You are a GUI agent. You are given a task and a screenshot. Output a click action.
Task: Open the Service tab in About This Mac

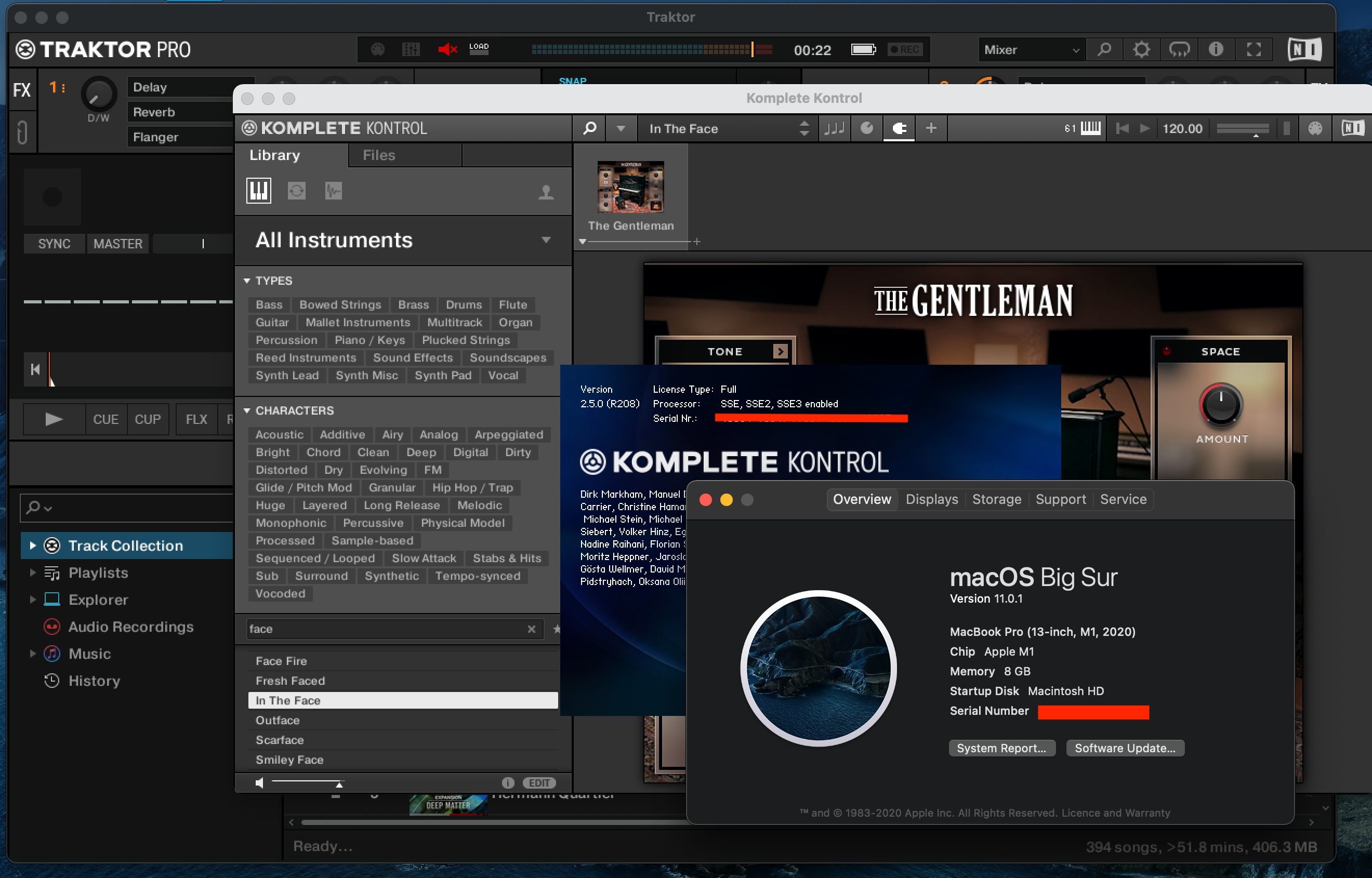coord(1123,499)
